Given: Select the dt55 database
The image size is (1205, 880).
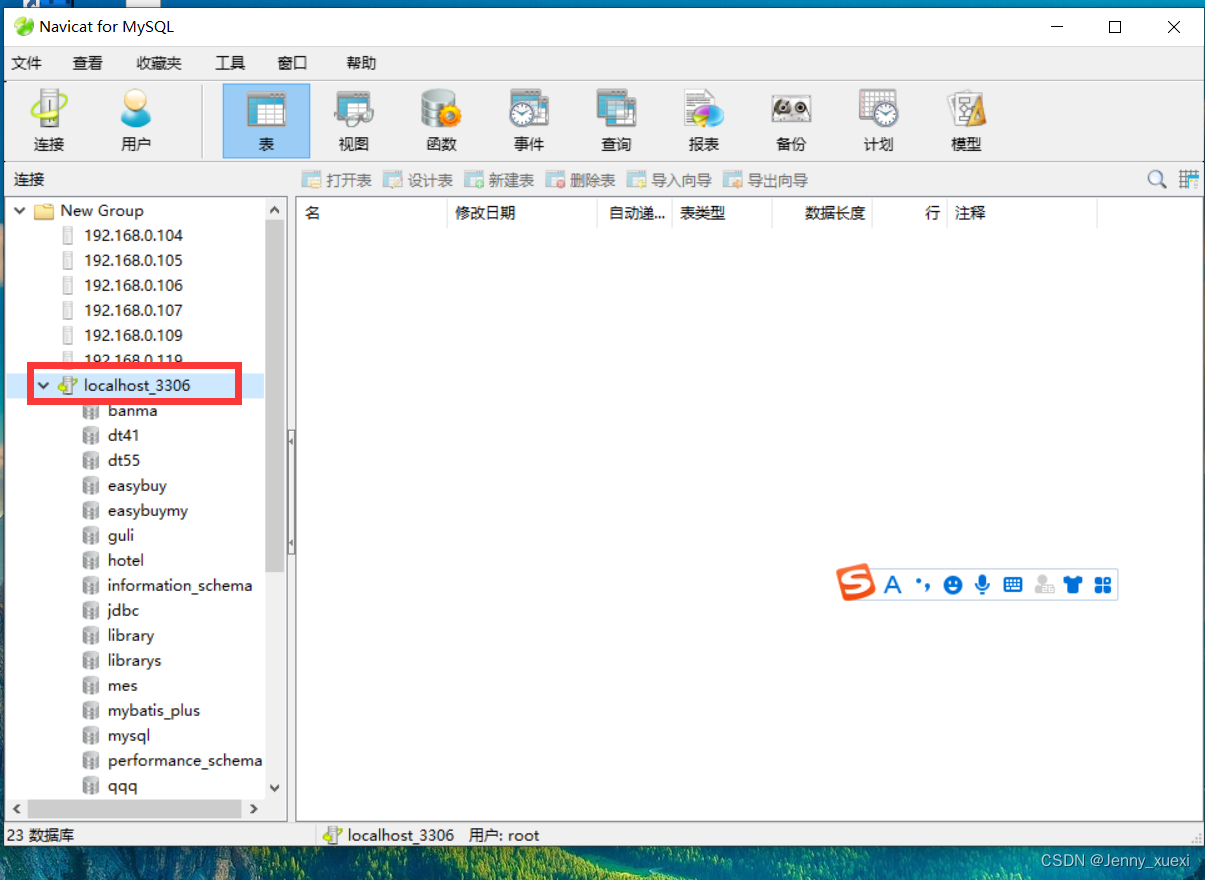Looking at the screenshot, I should [x=124, y=460].
